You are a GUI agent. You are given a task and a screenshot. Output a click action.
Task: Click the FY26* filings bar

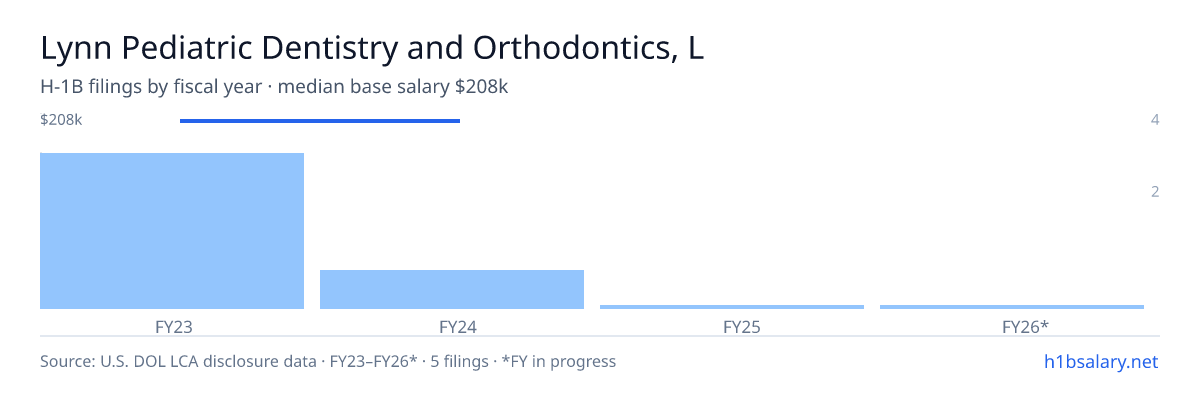1012,307
